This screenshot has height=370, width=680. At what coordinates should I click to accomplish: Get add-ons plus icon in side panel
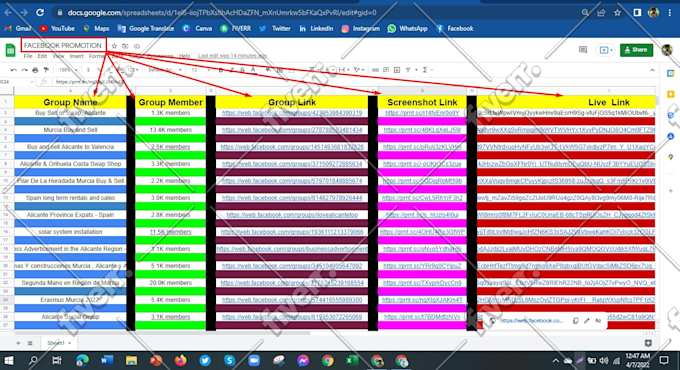(x=670, y=190)
